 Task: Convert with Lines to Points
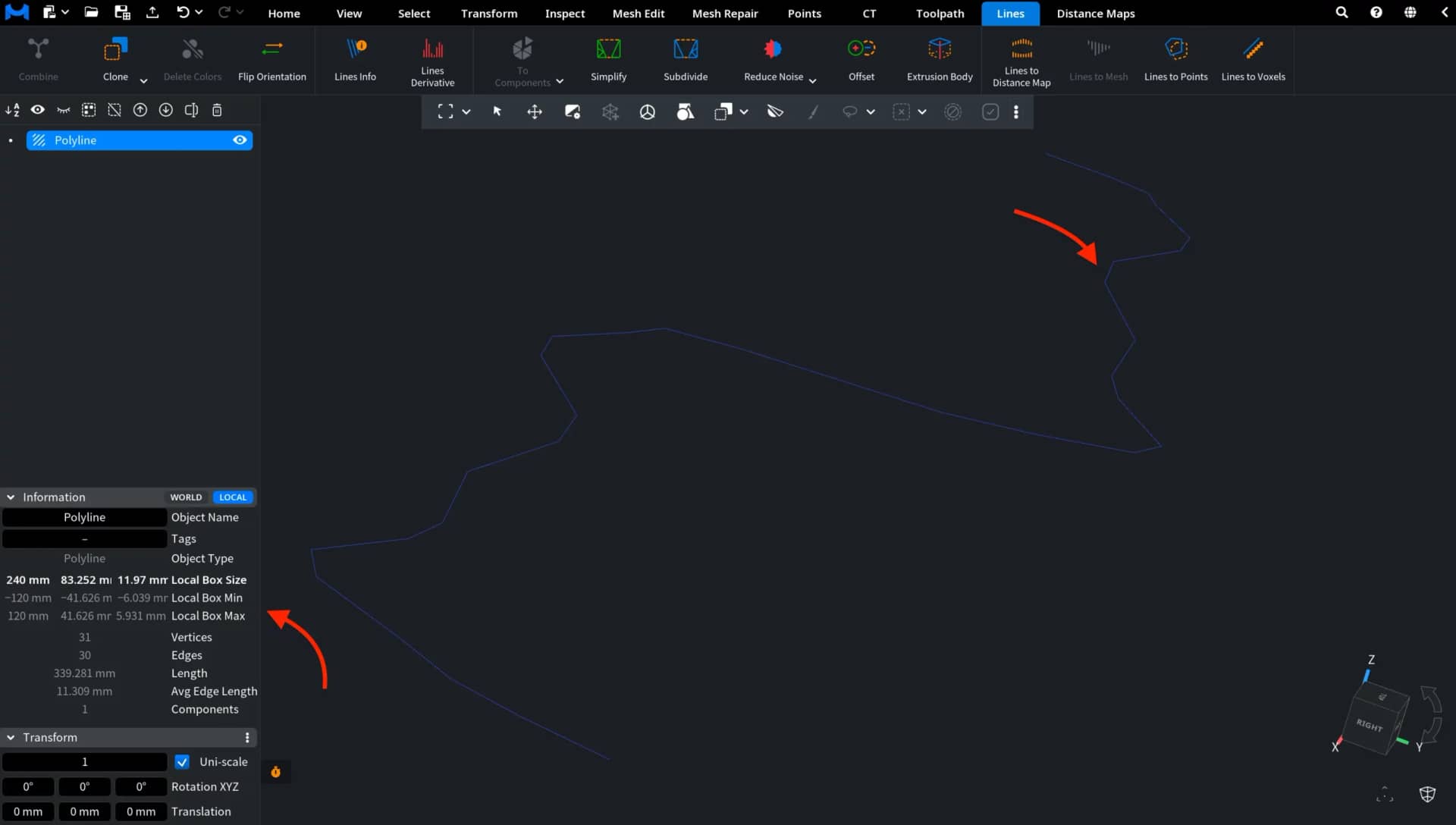click(x=1175, y=60)
